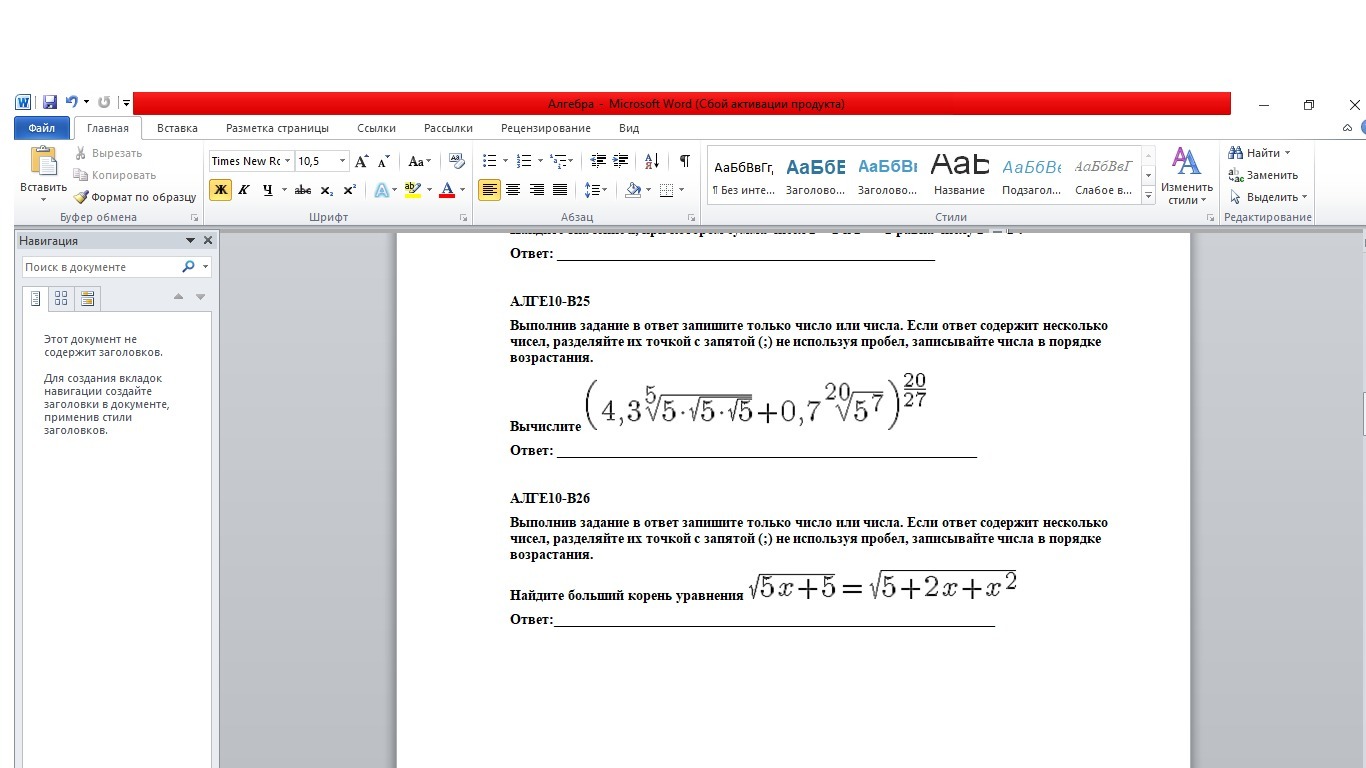This screenshot has height=768, width=1366.
Task: Expand the styles gallery (More arrow)
Action: point(1148,197)
